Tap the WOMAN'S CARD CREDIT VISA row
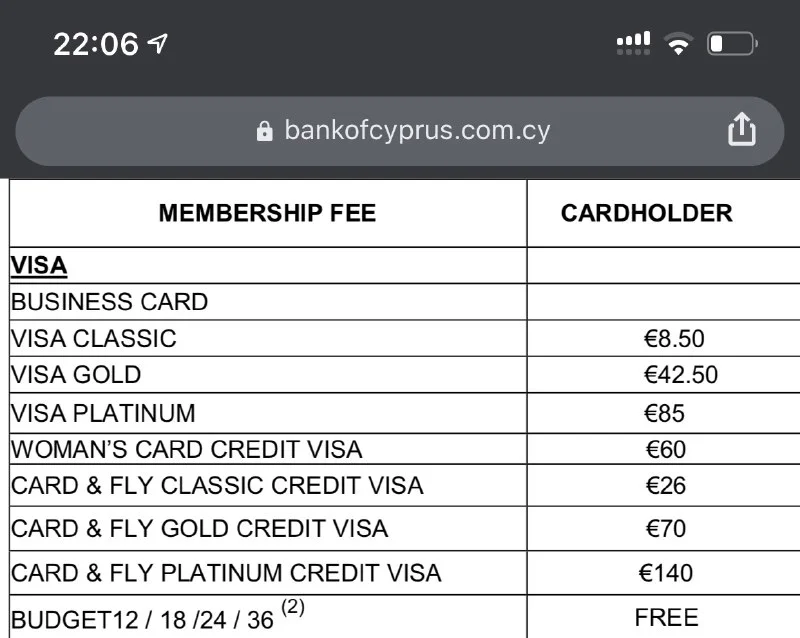Image resolution: width=800 pixels, height=638 pixels. point(187,450)
